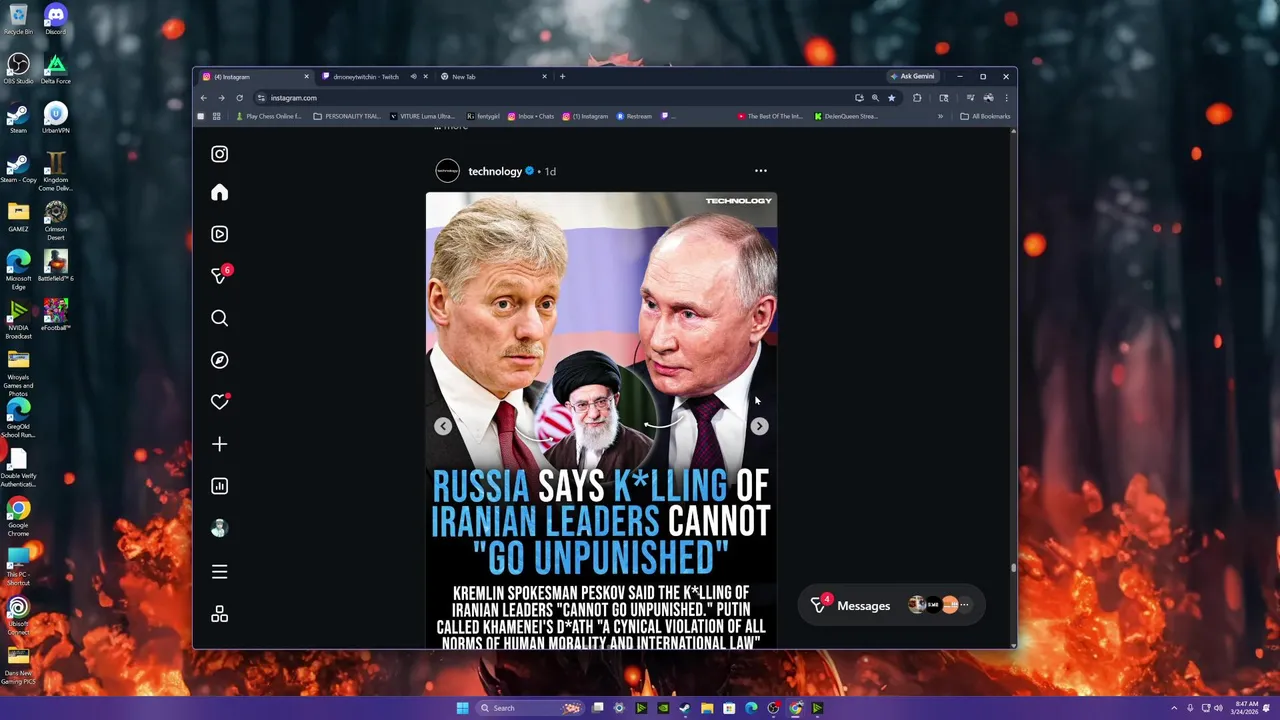
Task: Mute the Twitch tab audio icon
Action: pos(413,77)
